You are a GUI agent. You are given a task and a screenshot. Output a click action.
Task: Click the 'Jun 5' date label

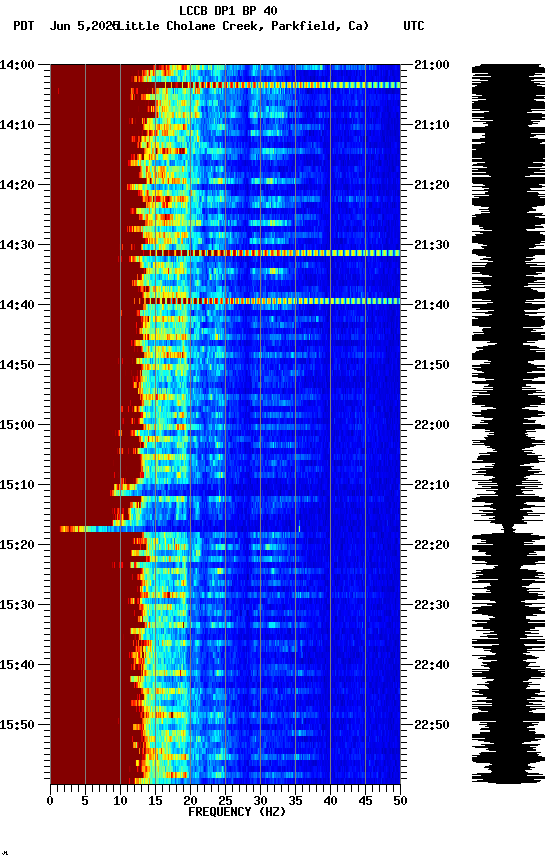pos(68,26)
